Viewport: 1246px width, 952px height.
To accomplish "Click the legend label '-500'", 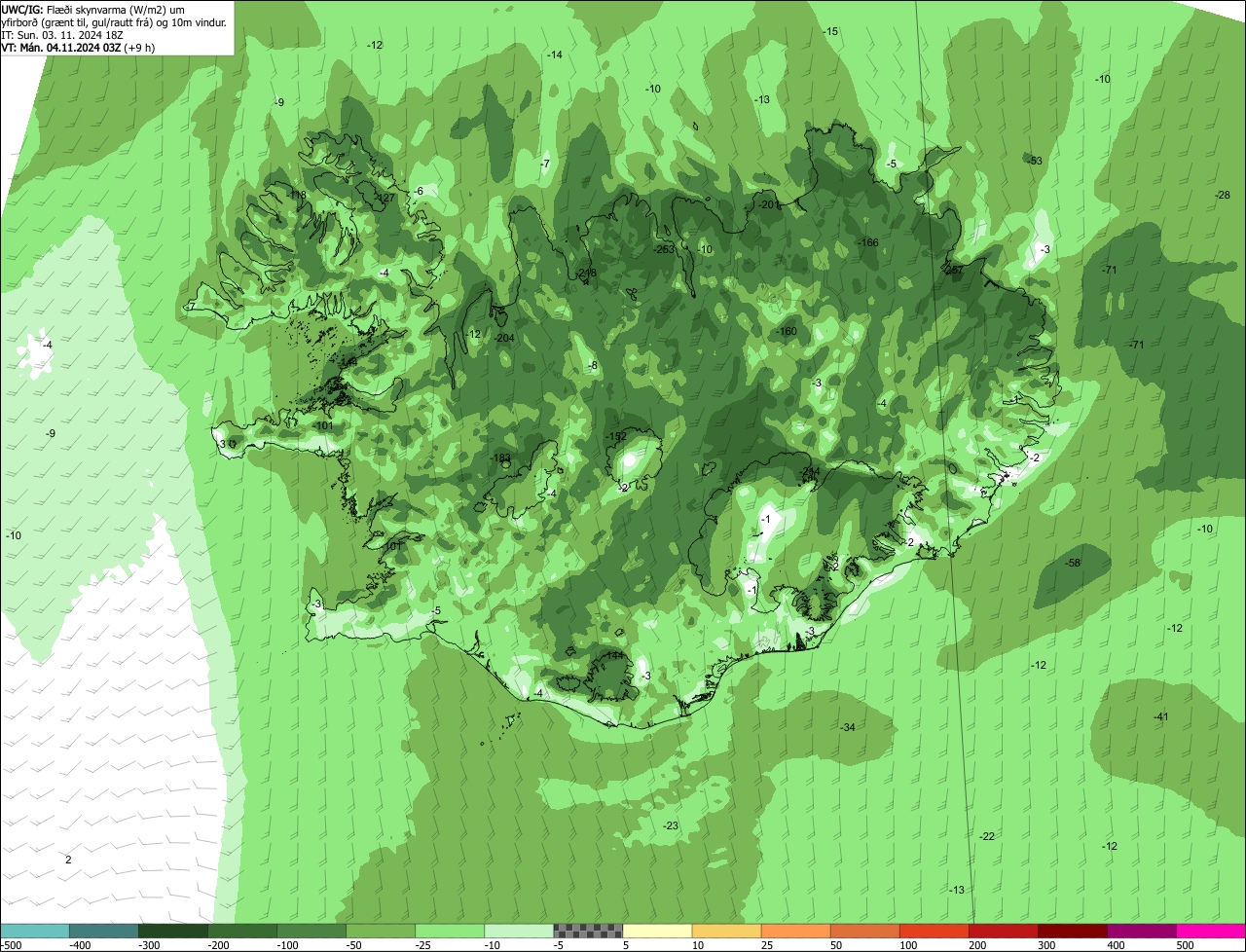I will pos(12,945).
